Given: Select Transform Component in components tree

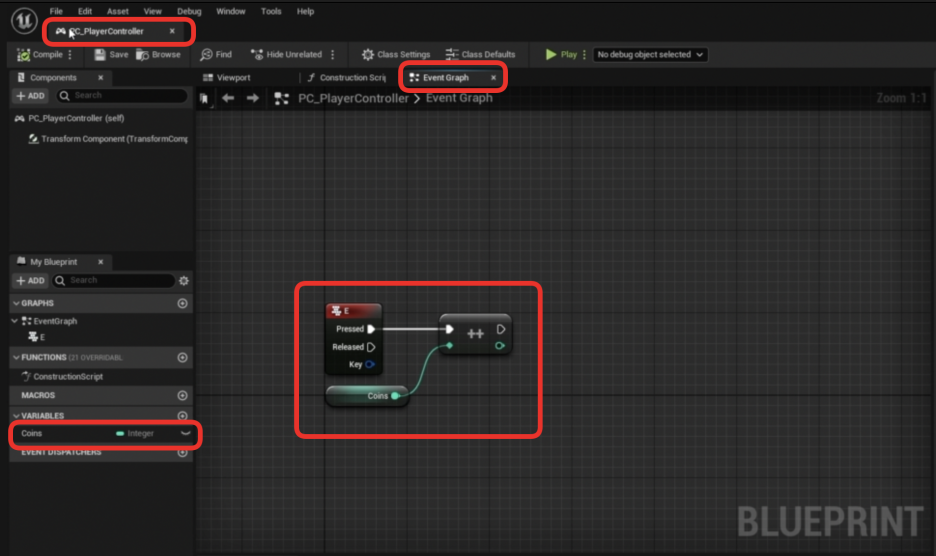Looking at the screenshot, I should pyautogui.click(x=108, y=139).
